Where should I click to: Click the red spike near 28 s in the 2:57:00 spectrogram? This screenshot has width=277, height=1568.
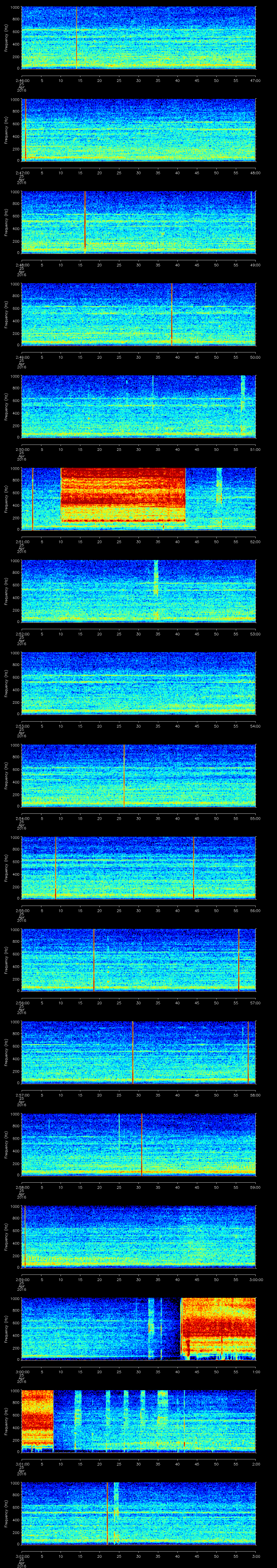[133, 1052]
